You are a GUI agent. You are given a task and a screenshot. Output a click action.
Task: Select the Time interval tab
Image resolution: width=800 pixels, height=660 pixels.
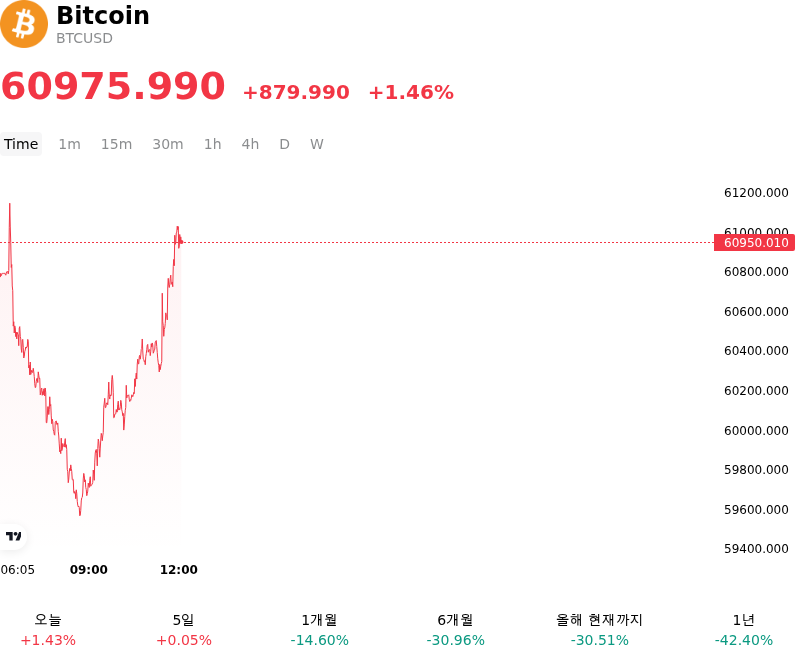[x=21, y=144]
